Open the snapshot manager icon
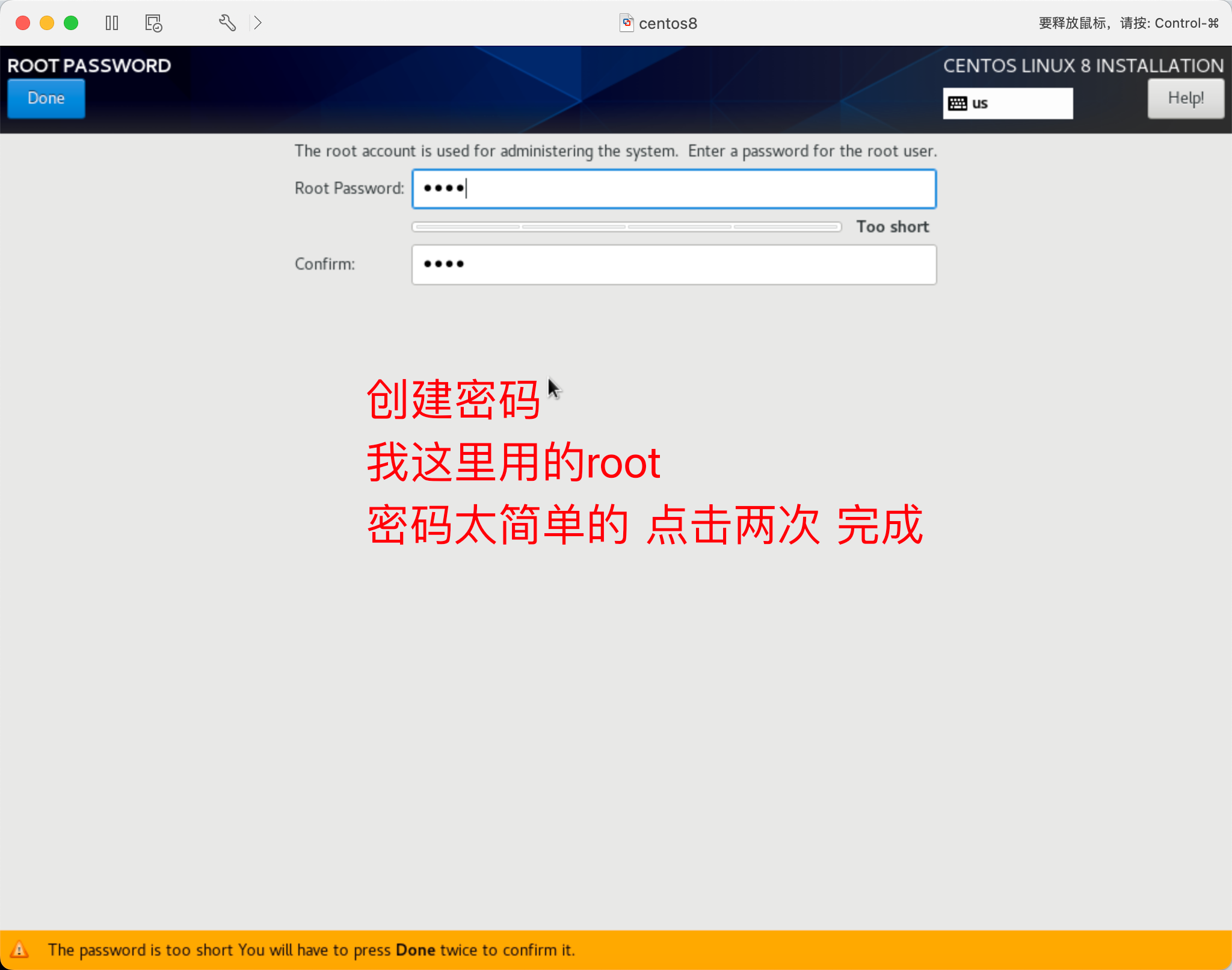1232x970 pixels. pyautogui.click(x=153, y=23)
